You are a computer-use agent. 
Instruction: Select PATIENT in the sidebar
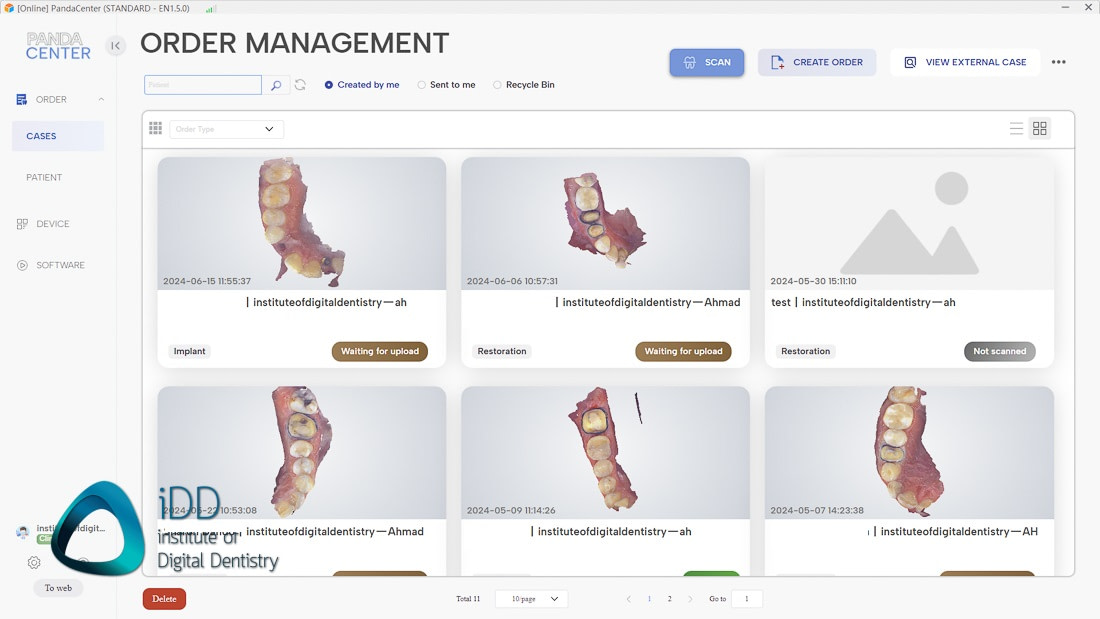[44, 177]
